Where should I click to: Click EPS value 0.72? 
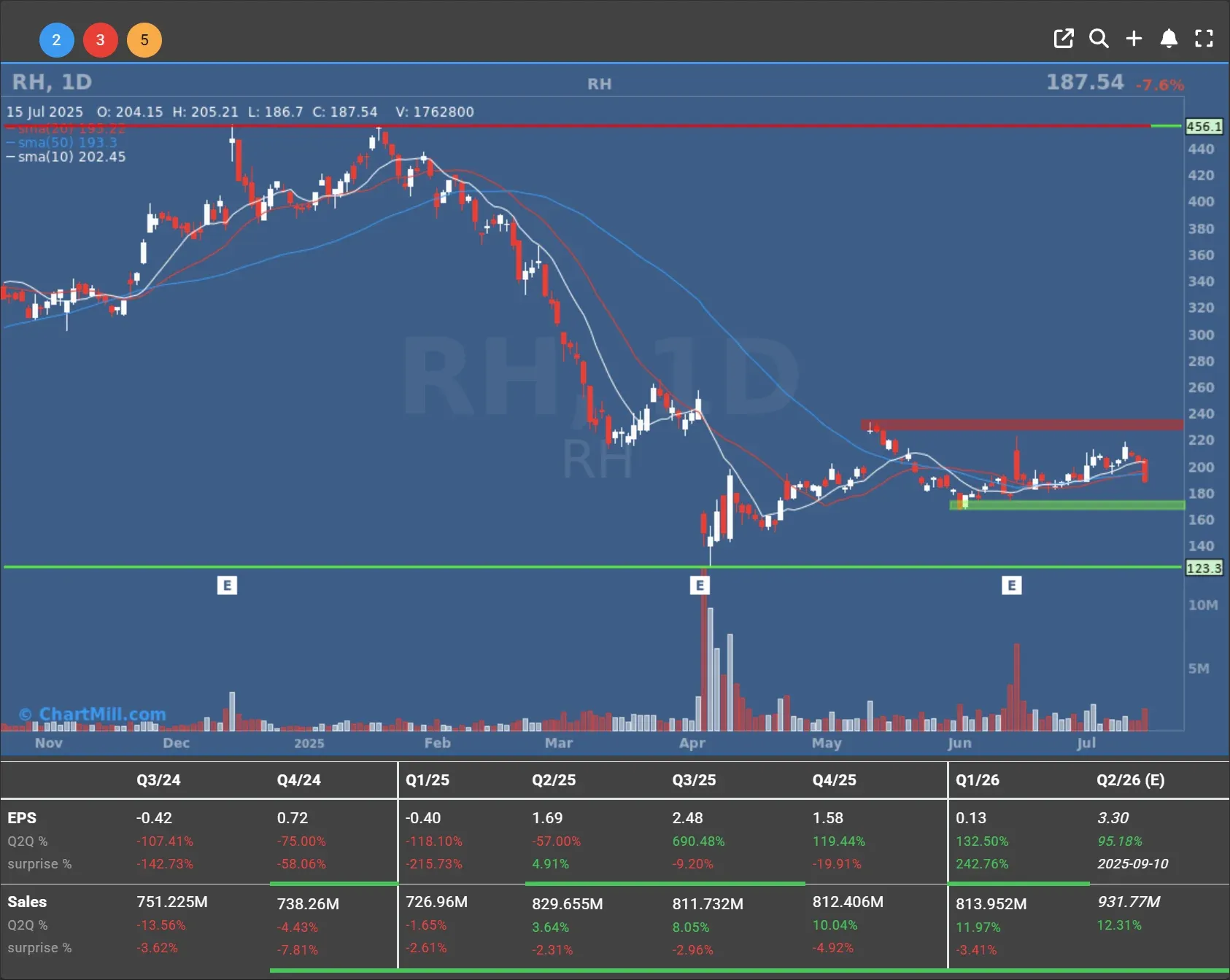(x=293, y=818)
